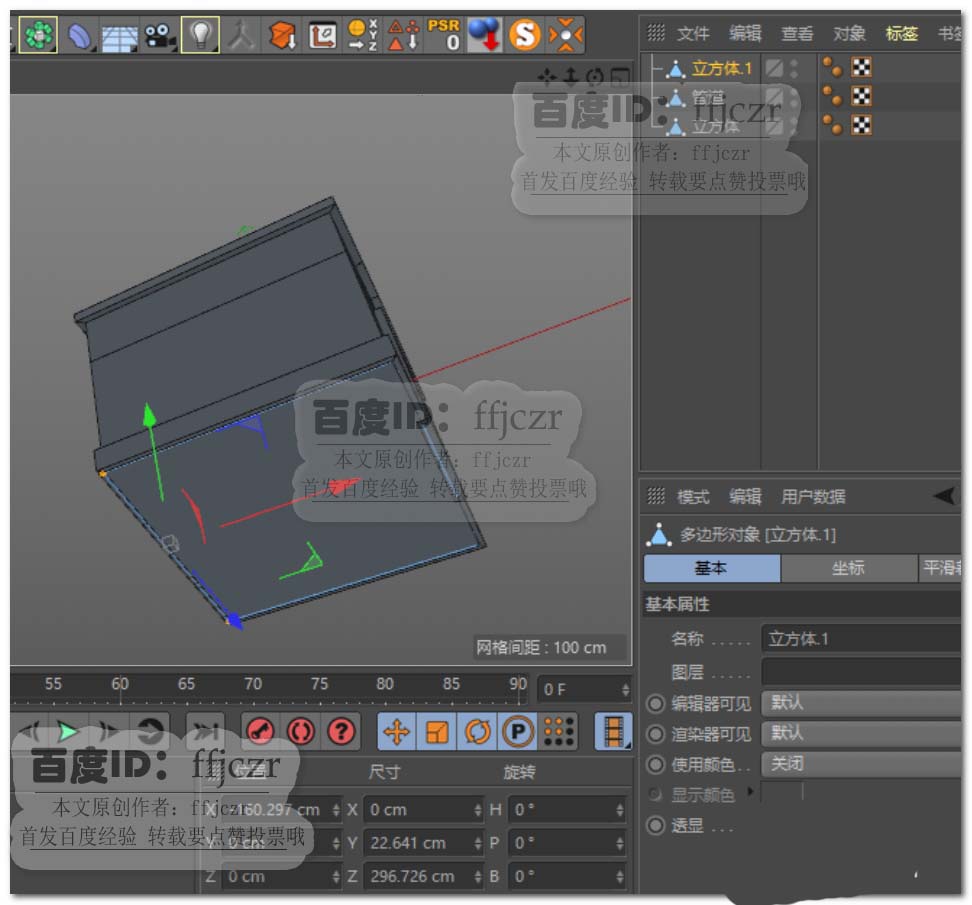Click the 名称 field containing 立方体.1
This screenshot has width=972, height=905.
[861, 639]
